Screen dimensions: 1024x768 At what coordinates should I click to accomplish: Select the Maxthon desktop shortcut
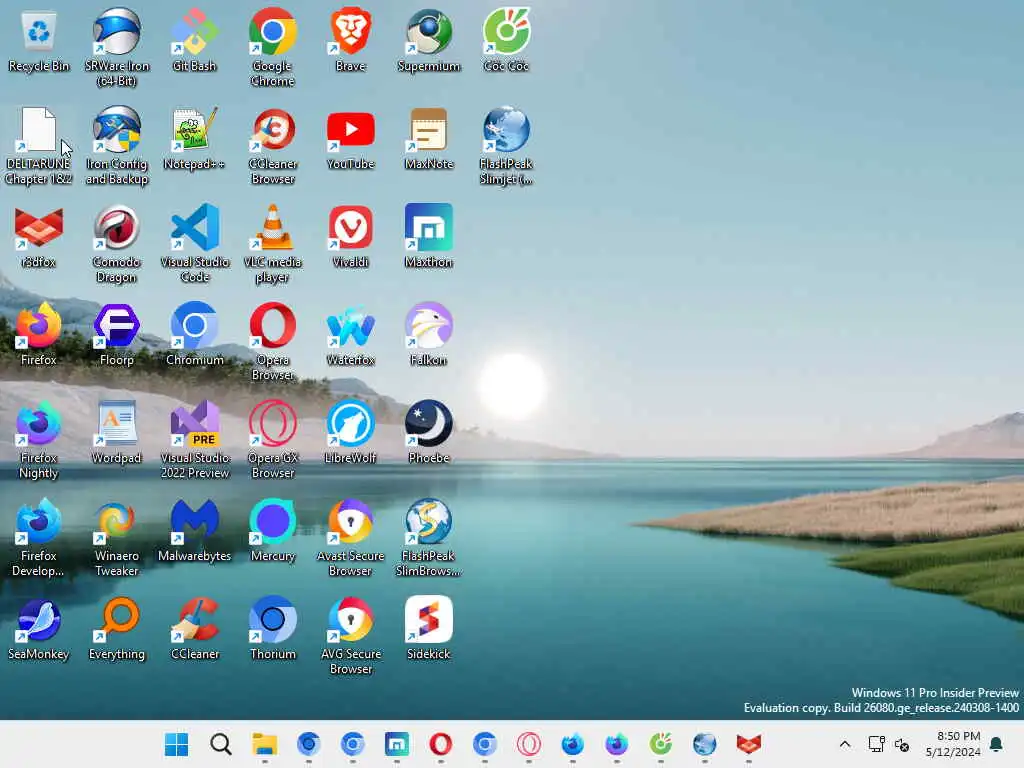[x=429, y=237]
